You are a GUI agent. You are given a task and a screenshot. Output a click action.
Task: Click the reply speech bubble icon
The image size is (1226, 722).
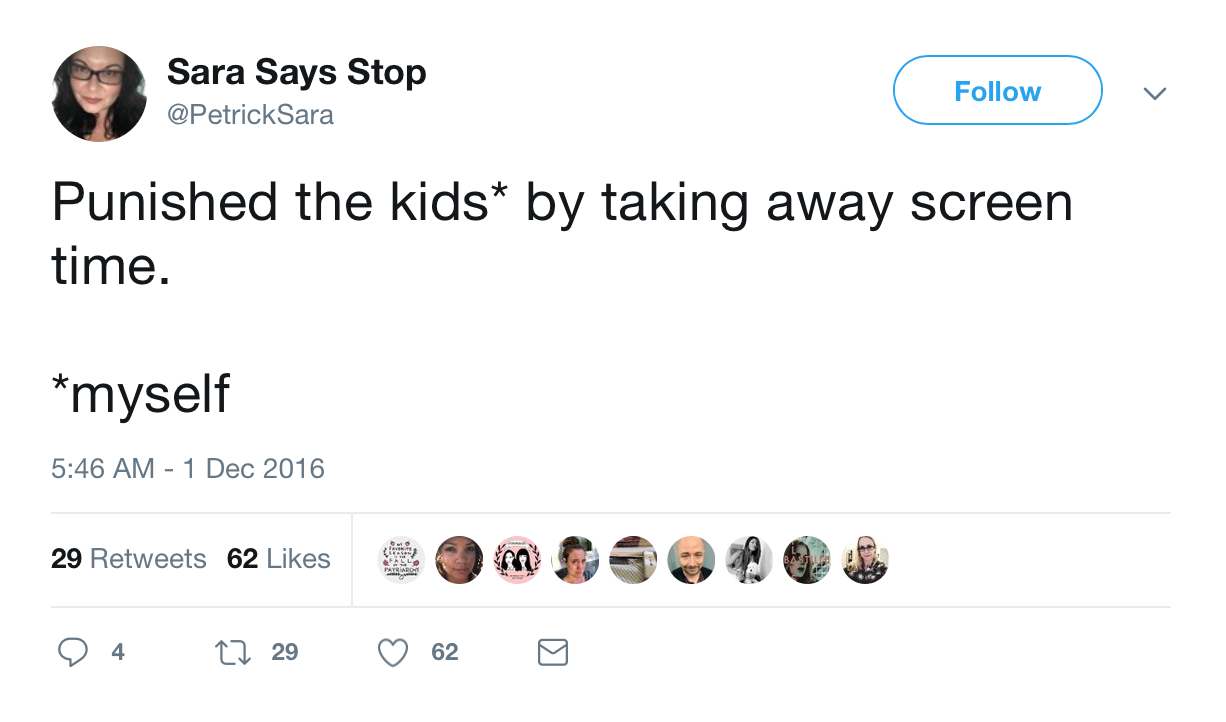72,651
